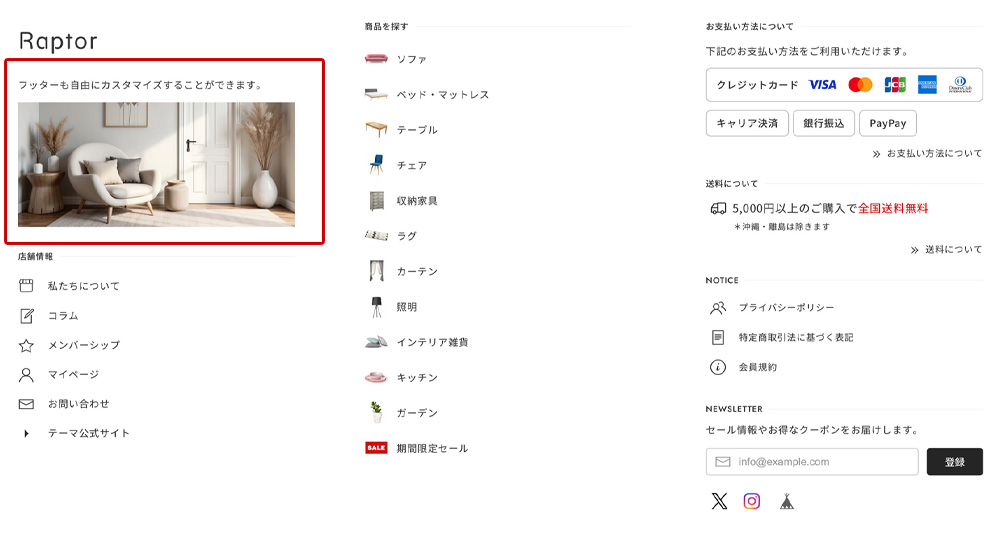This screenshot has height=535, width=1000.
Task: Go to the マイページ menu item
Action: pyautogui.click(x=73, y=374)
